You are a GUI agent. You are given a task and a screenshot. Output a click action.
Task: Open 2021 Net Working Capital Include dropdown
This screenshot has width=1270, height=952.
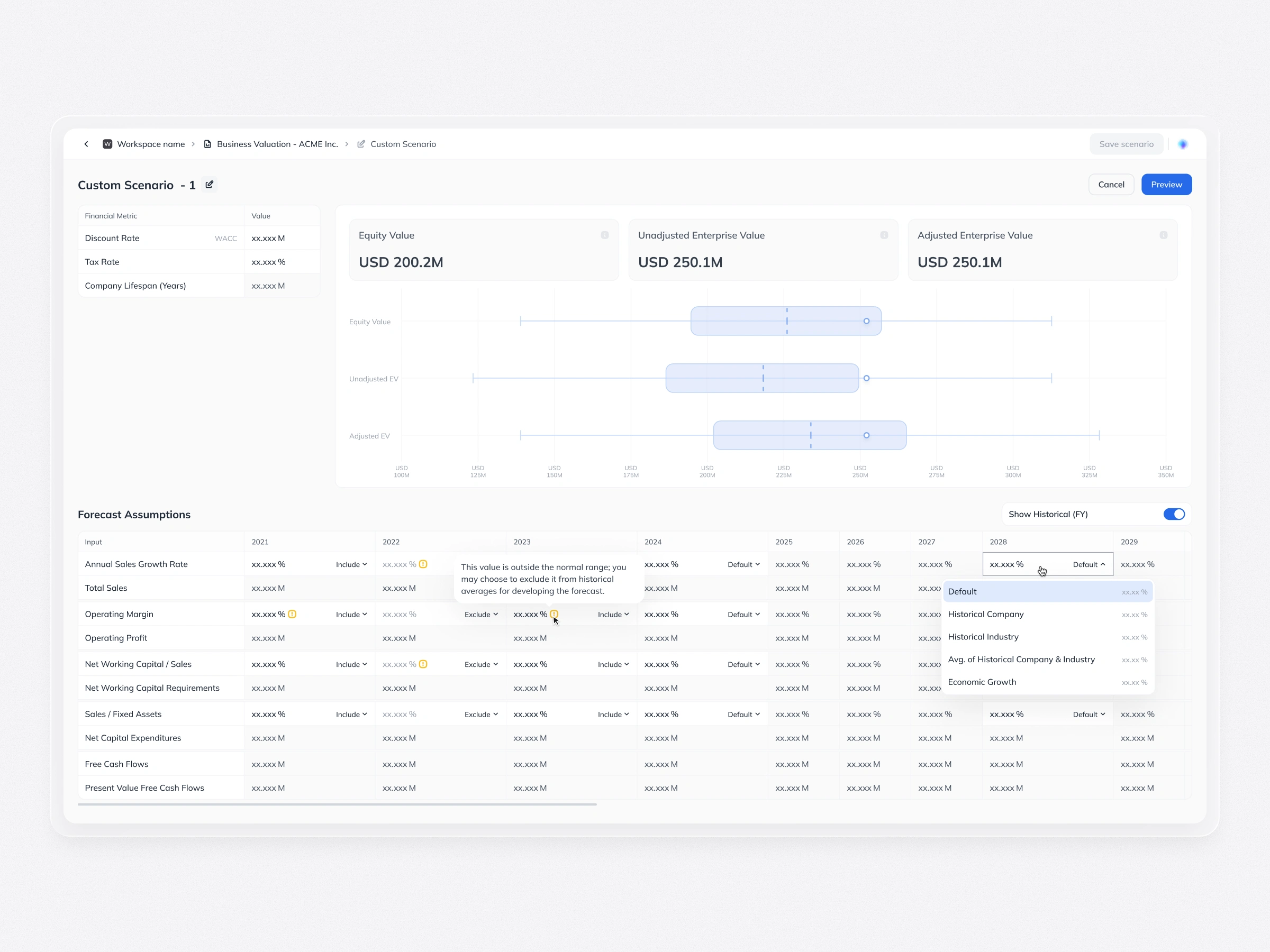coord(351,664)
